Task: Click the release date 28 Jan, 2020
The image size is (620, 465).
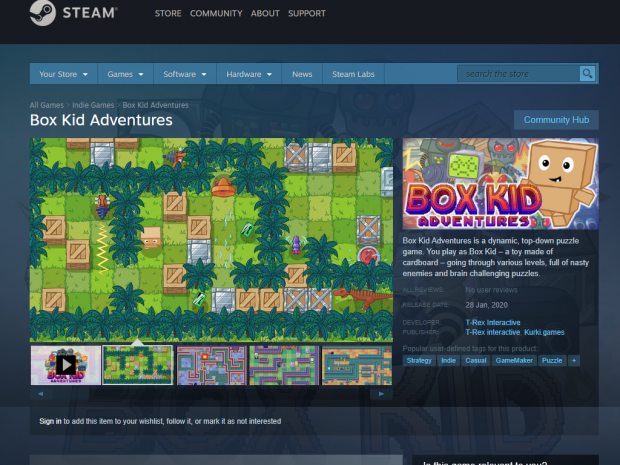Action: (486, 305)
